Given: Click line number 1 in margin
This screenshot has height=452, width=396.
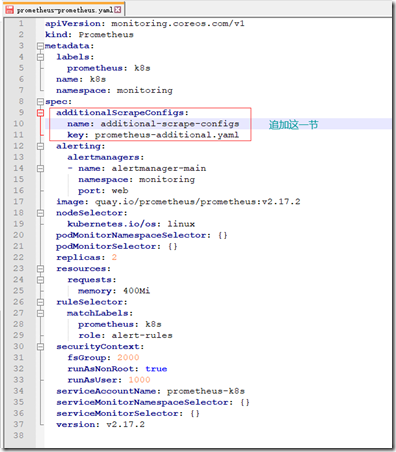Looking at the screenshot, I should point(21,24).
